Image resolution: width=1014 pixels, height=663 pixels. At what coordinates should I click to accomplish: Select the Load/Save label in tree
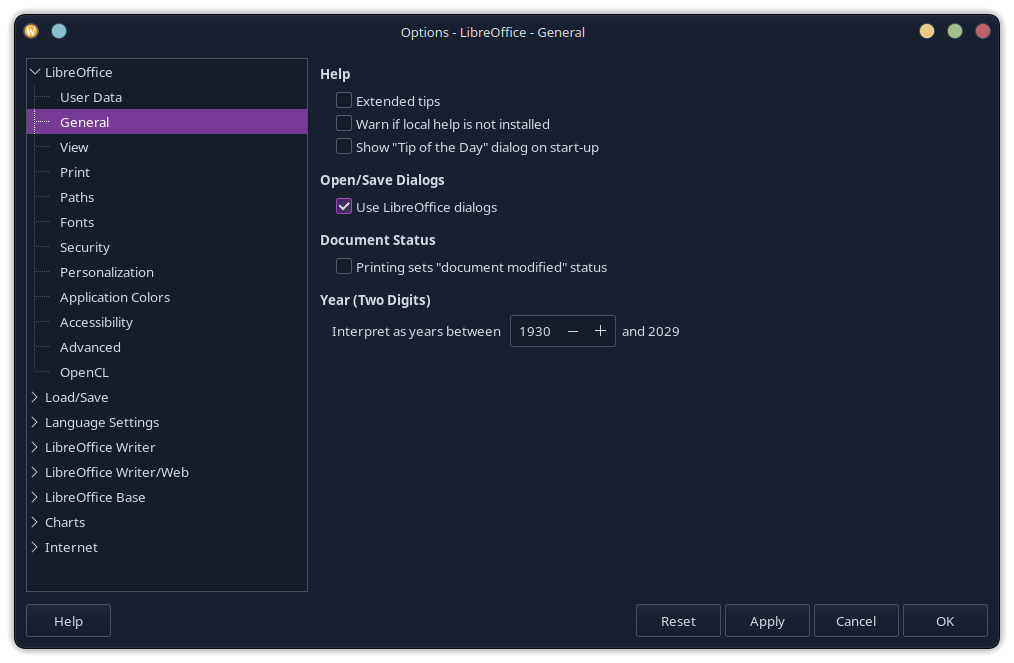pos(76,397)
